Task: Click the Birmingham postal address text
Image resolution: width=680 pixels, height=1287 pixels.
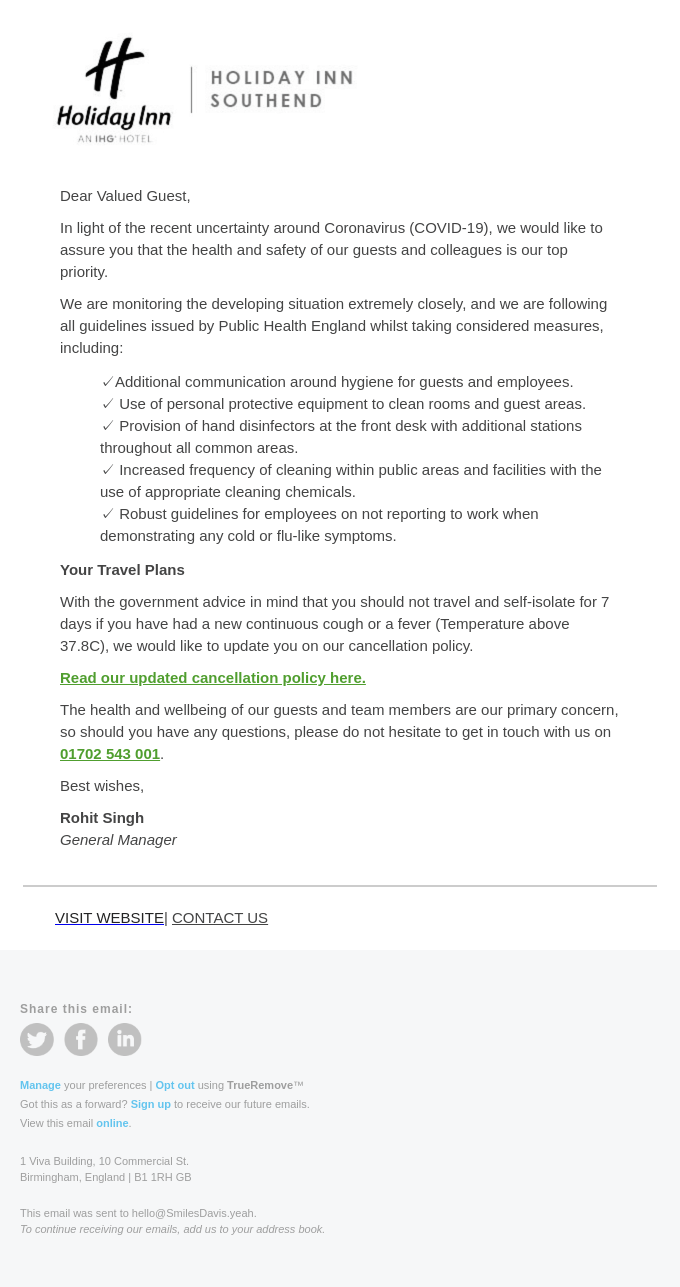Action: (105, 1177)
